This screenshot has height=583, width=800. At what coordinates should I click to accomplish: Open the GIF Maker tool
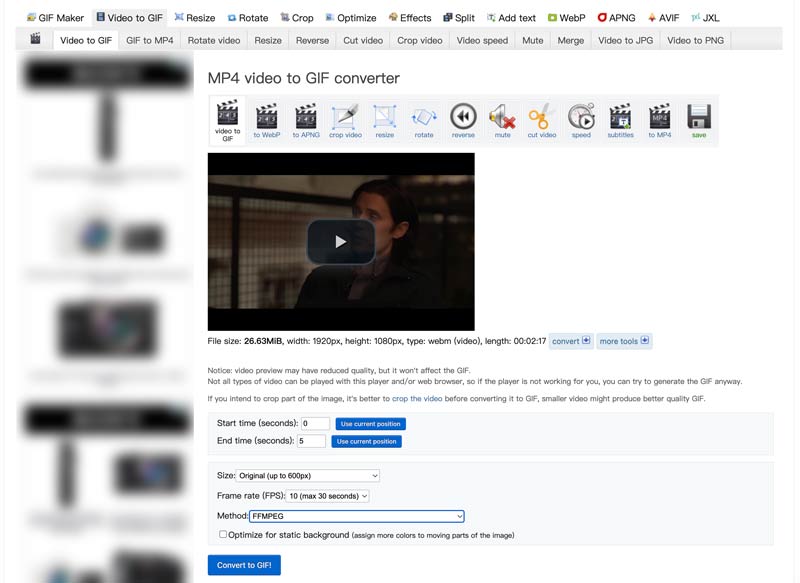click(55, 18)
